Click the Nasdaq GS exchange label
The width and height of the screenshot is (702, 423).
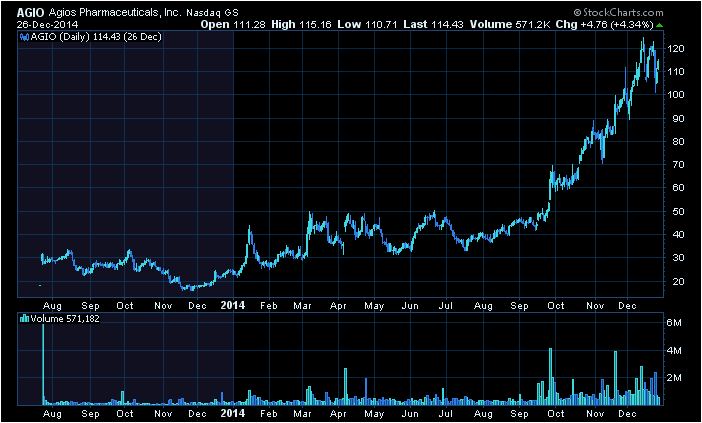pyautogui.click(x=212, y=13)
